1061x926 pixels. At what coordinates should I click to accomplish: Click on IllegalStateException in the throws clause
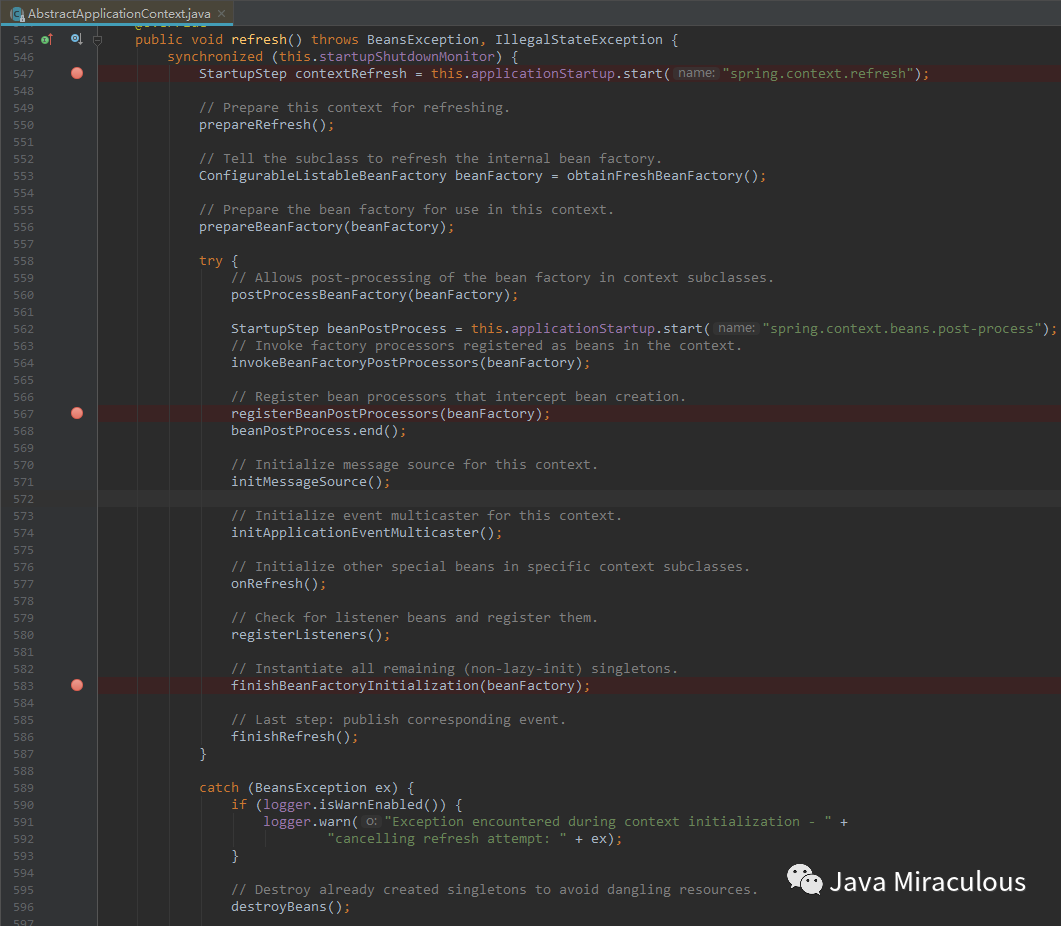(x=579, y=39)
